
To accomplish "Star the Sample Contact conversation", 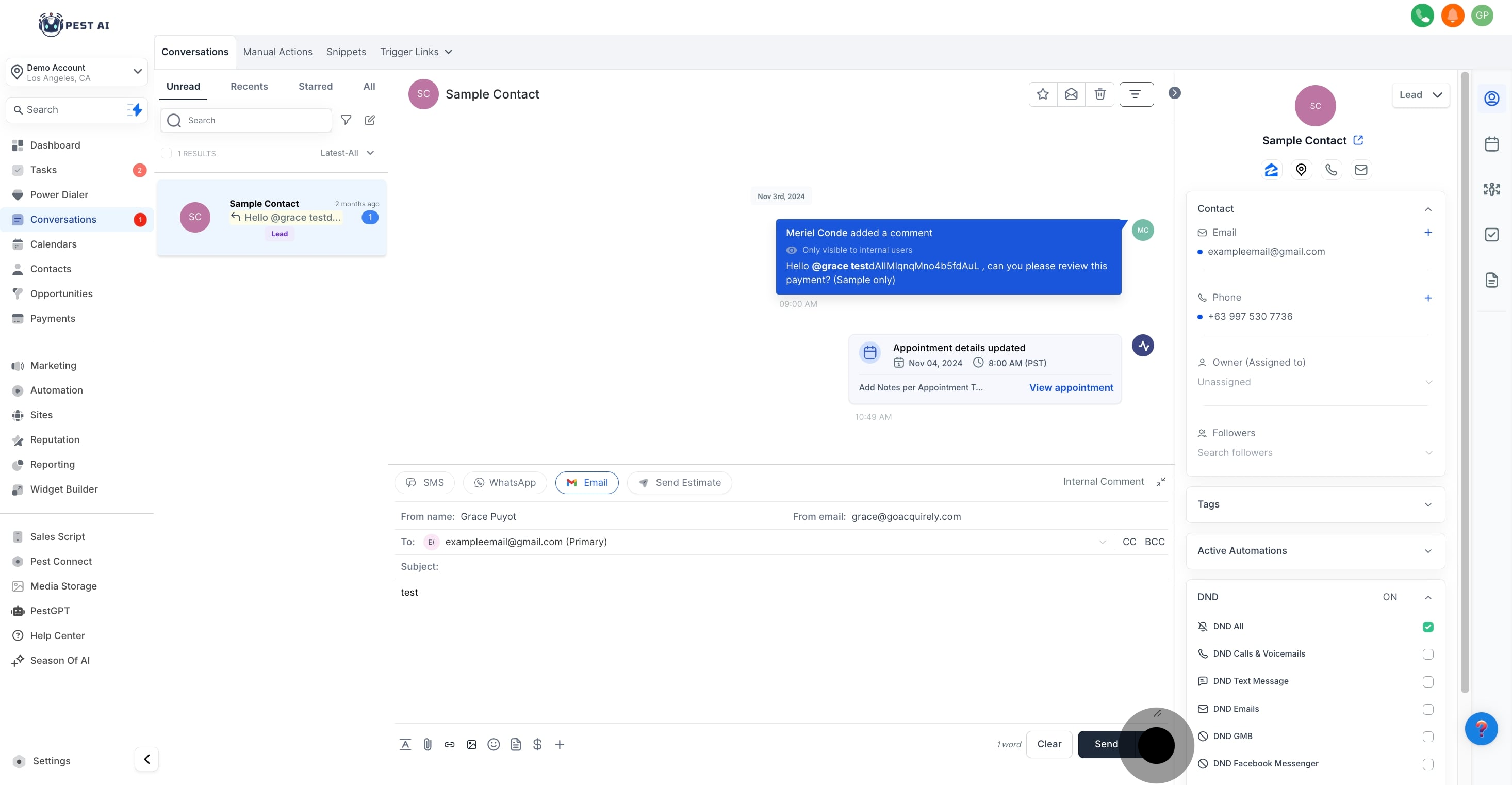I will [x=1042, y=94].
